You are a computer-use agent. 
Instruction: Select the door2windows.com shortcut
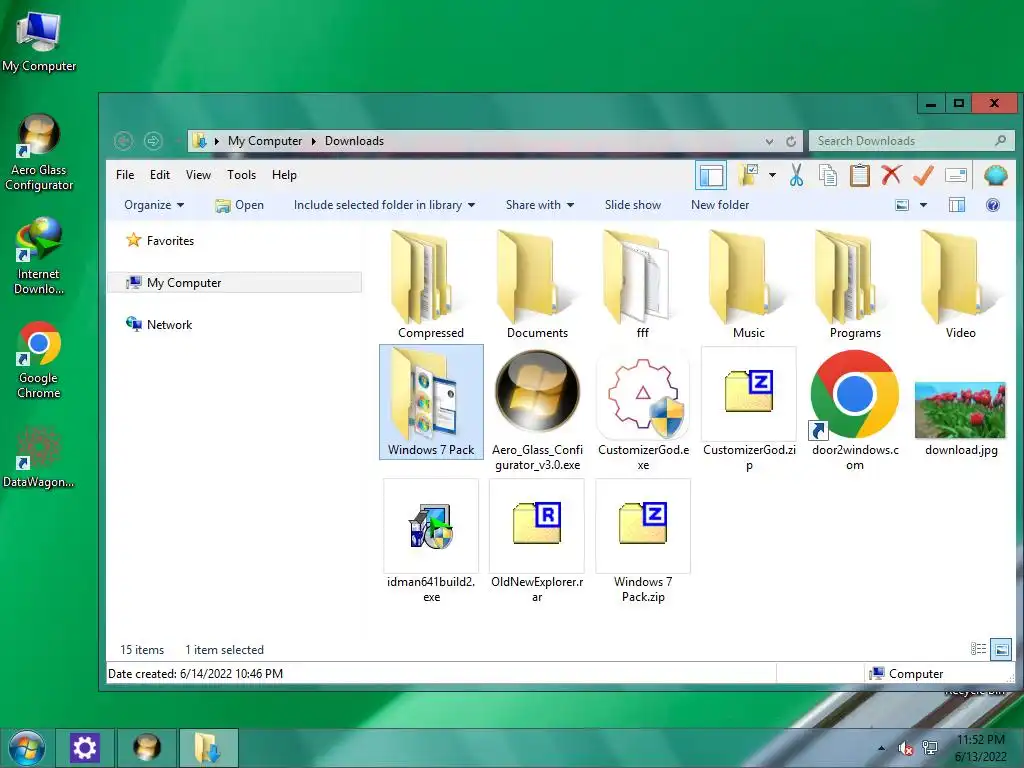tap(855, 409)
